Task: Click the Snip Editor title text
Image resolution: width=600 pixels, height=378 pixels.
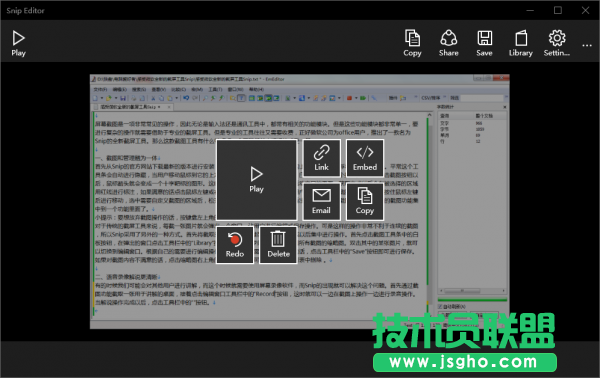Action: coord(25,11)
